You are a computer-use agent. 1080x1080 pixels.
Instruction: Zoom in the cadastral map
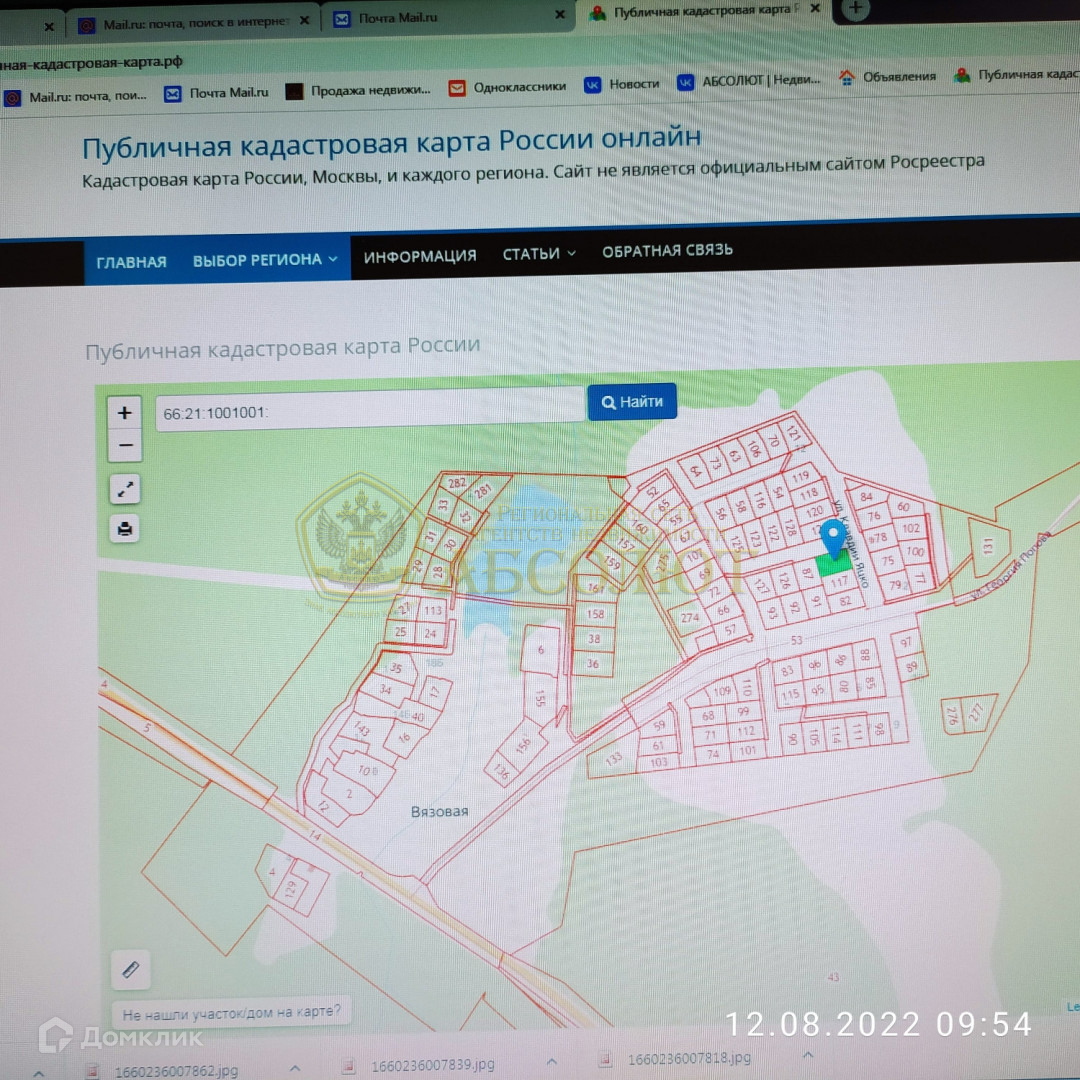pos(125,413)
